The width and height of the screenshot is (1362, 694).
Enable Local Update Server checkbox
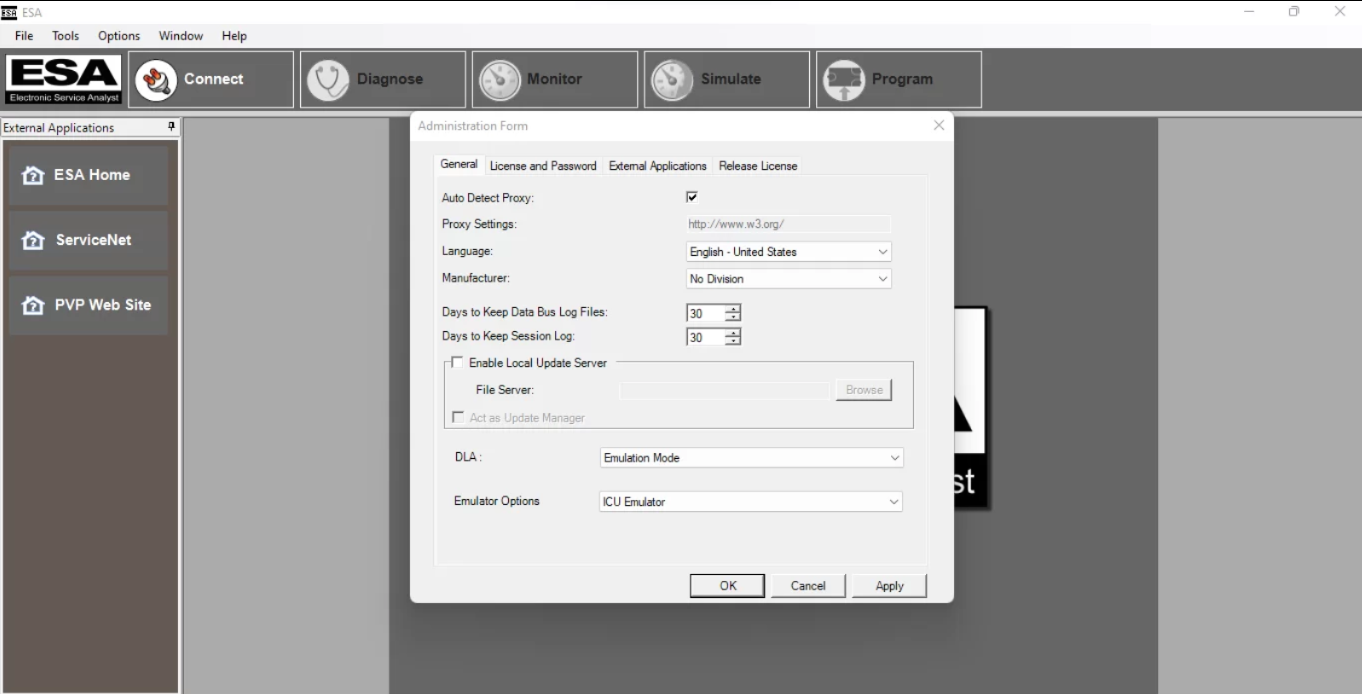[x=457, y=362]
